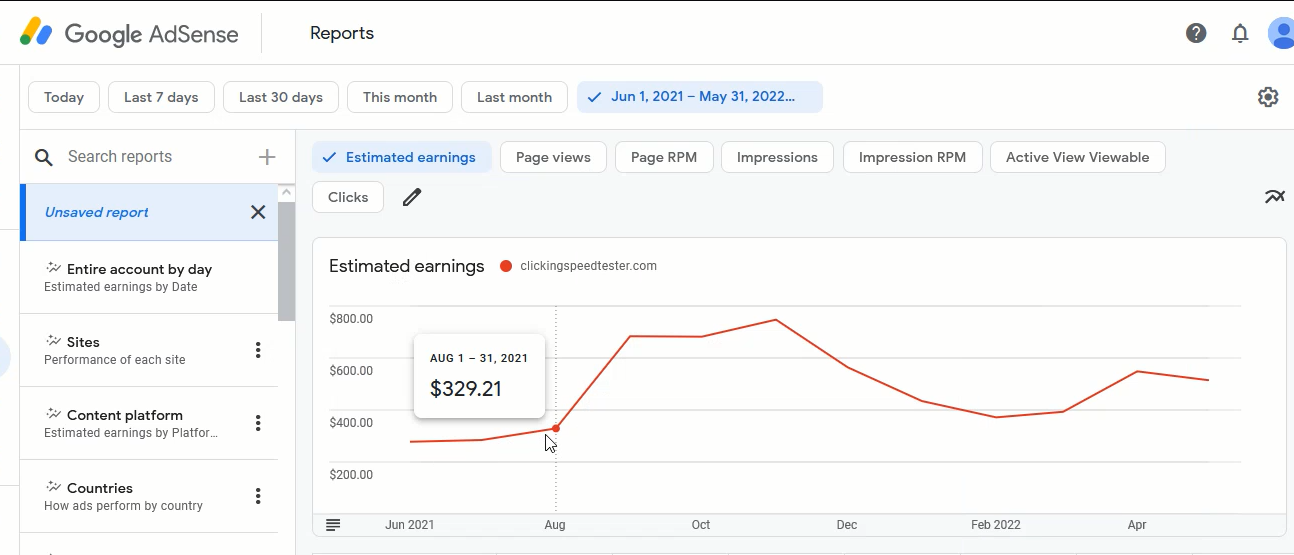Click the chart legend list icon
The height and width of the screenshot is (555, 1294).
pyautogui.click(x=333, y=525)
